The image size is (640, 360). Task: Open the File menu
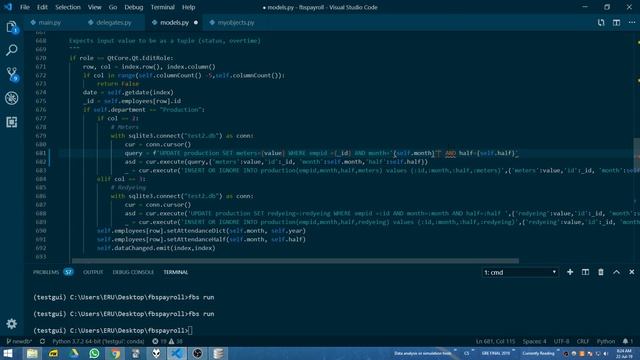[x=24, y=7]
